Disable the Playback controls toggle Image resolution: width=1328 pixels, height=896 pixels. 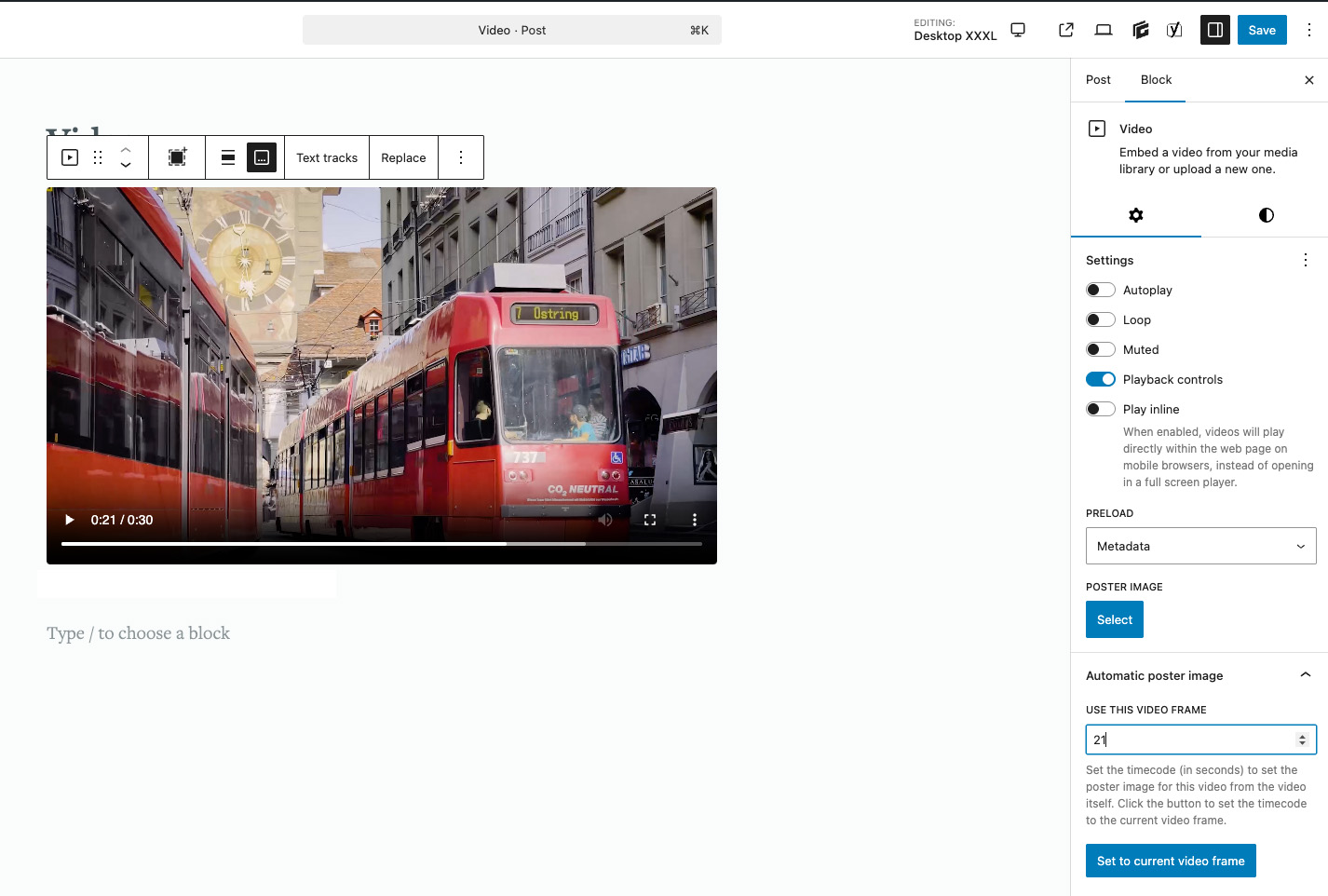1101,379
